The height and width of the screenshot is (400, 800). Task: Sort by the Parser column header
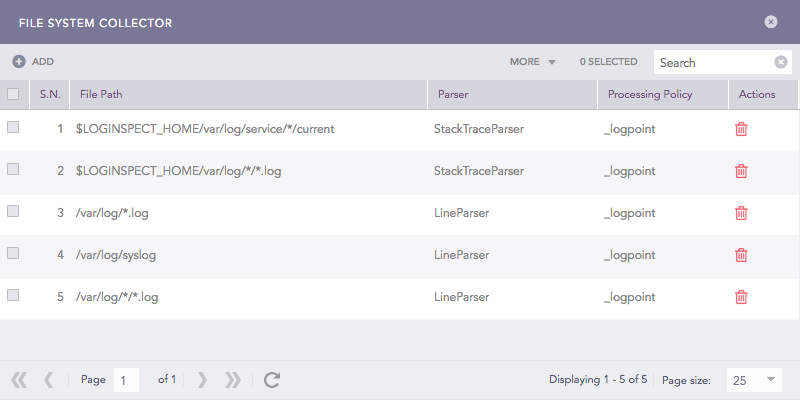point(512,94)
